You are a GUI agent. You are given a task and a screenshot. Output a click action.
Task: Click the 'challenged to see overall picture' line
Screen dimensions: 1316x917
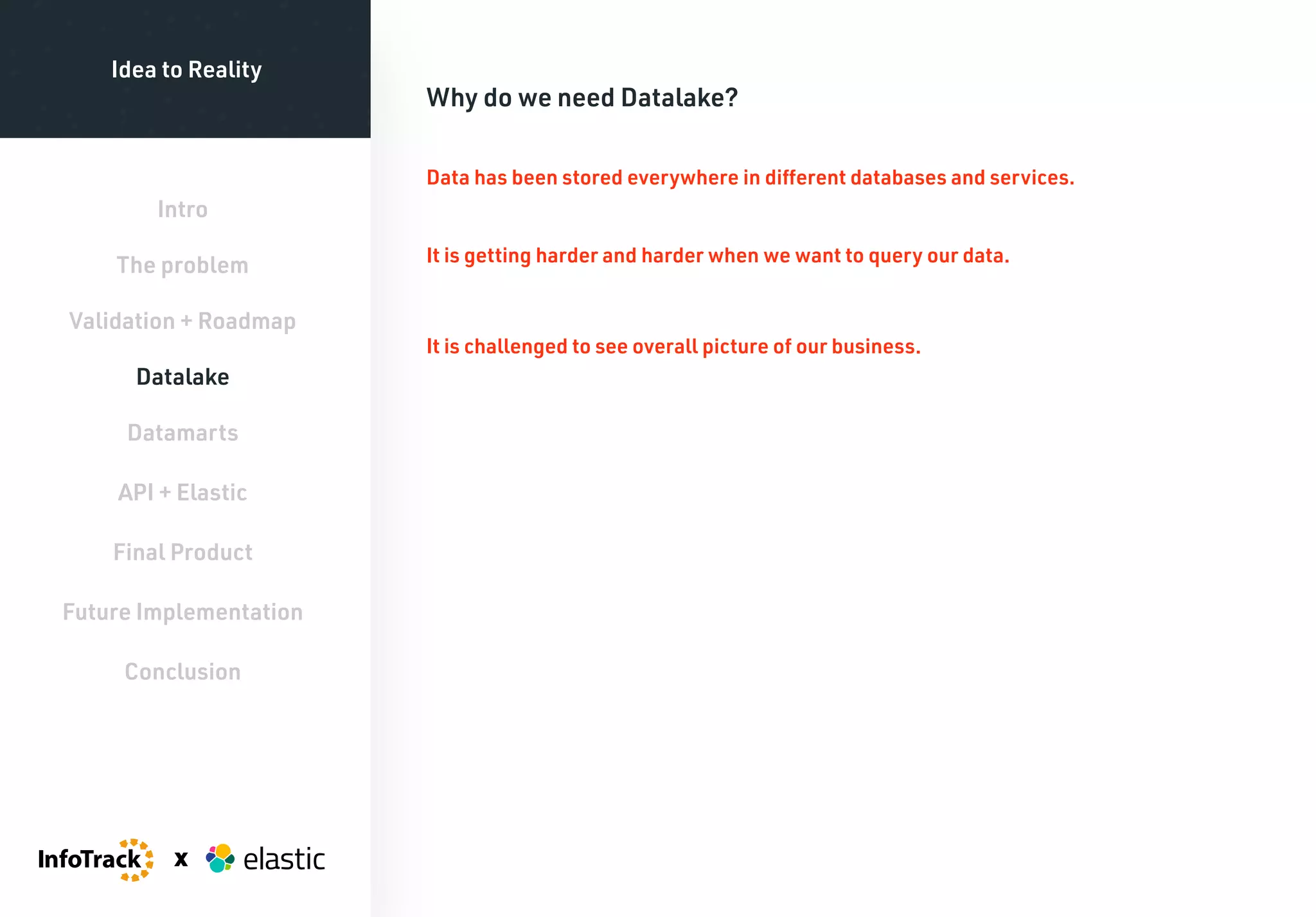click(673, 347)
